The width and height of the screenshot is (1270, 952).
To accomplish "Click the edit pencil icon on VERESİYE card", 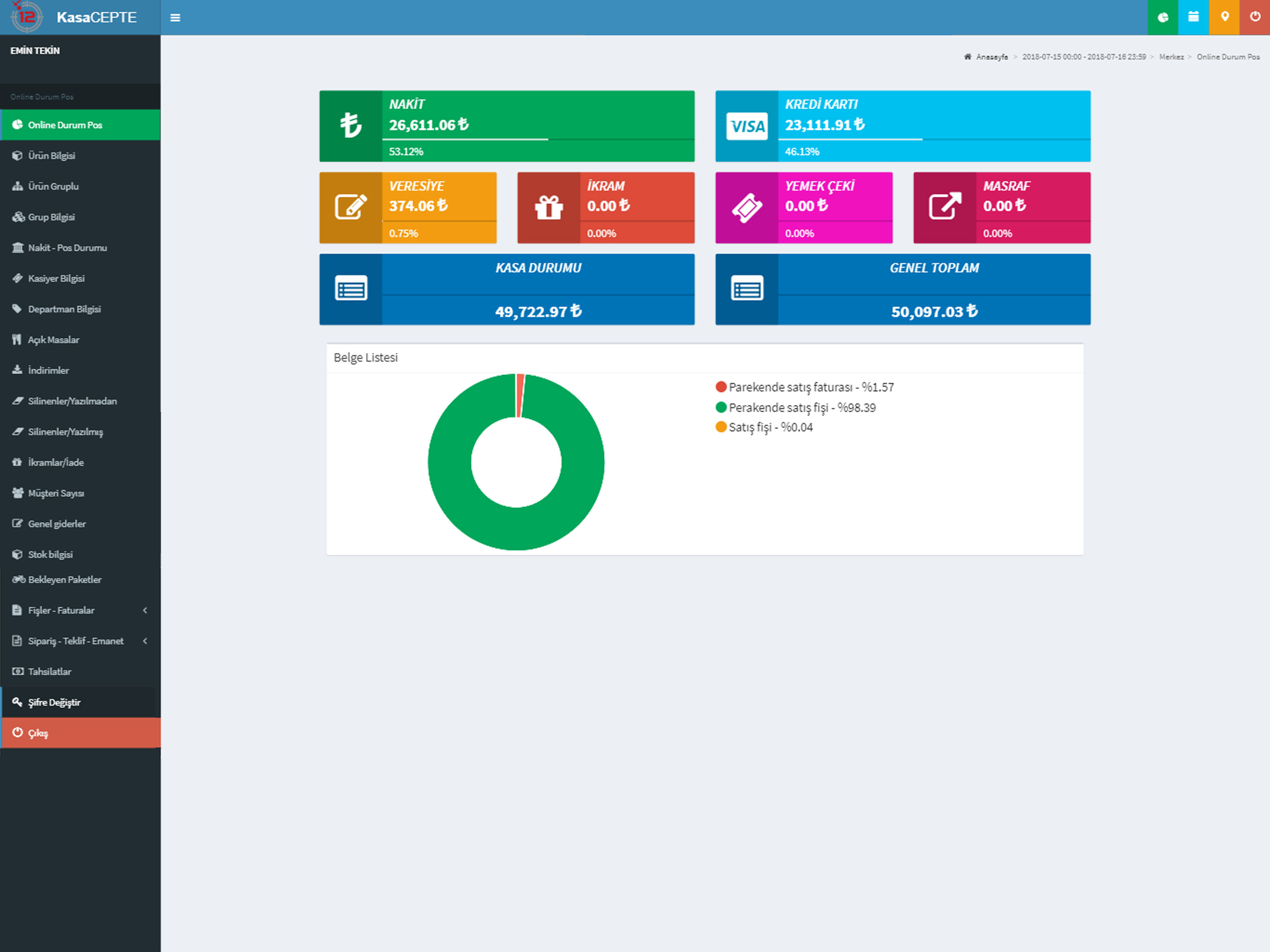I will click(351, 207).
